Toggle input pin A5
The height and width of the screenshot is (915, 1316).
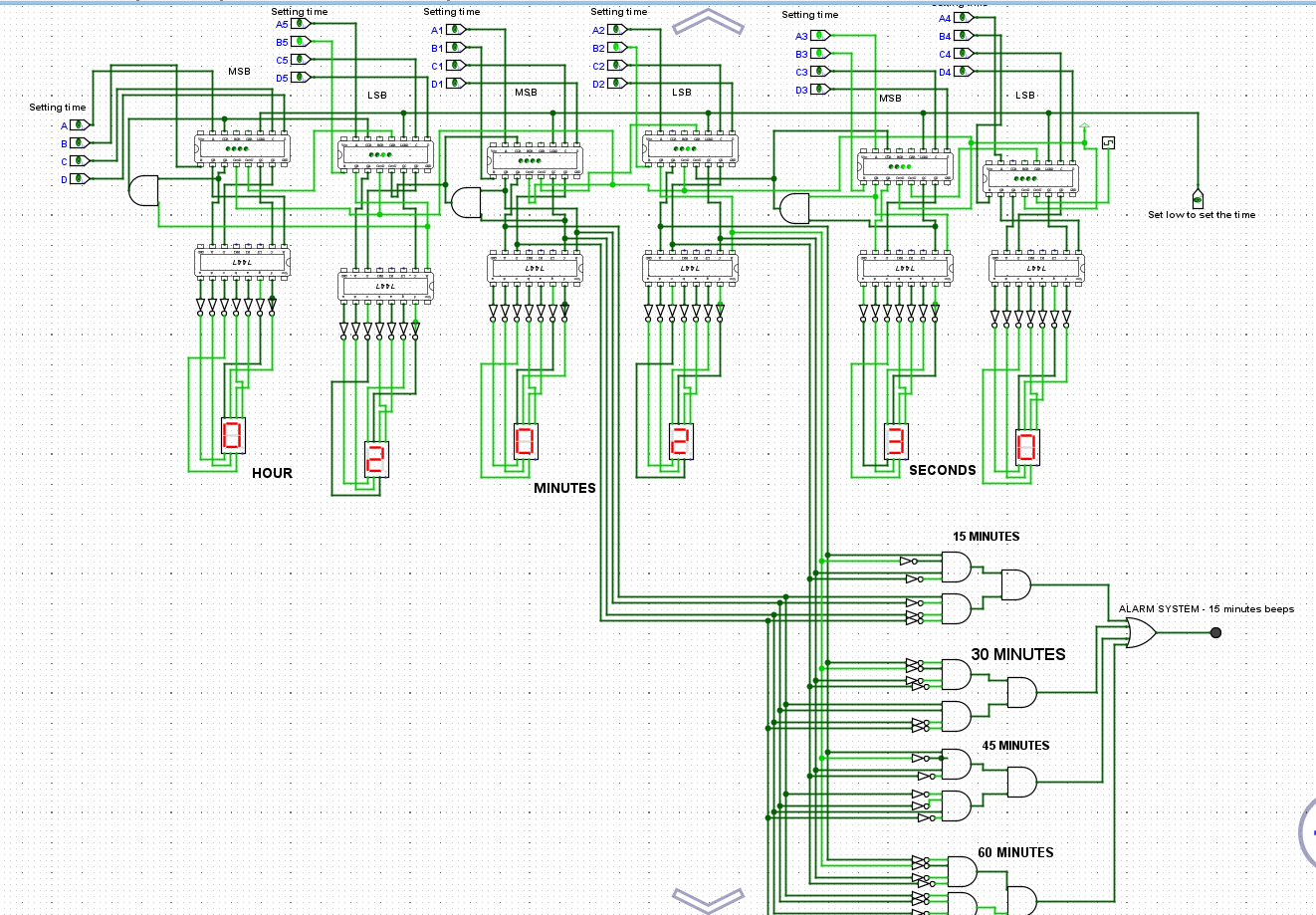(301, 24)
